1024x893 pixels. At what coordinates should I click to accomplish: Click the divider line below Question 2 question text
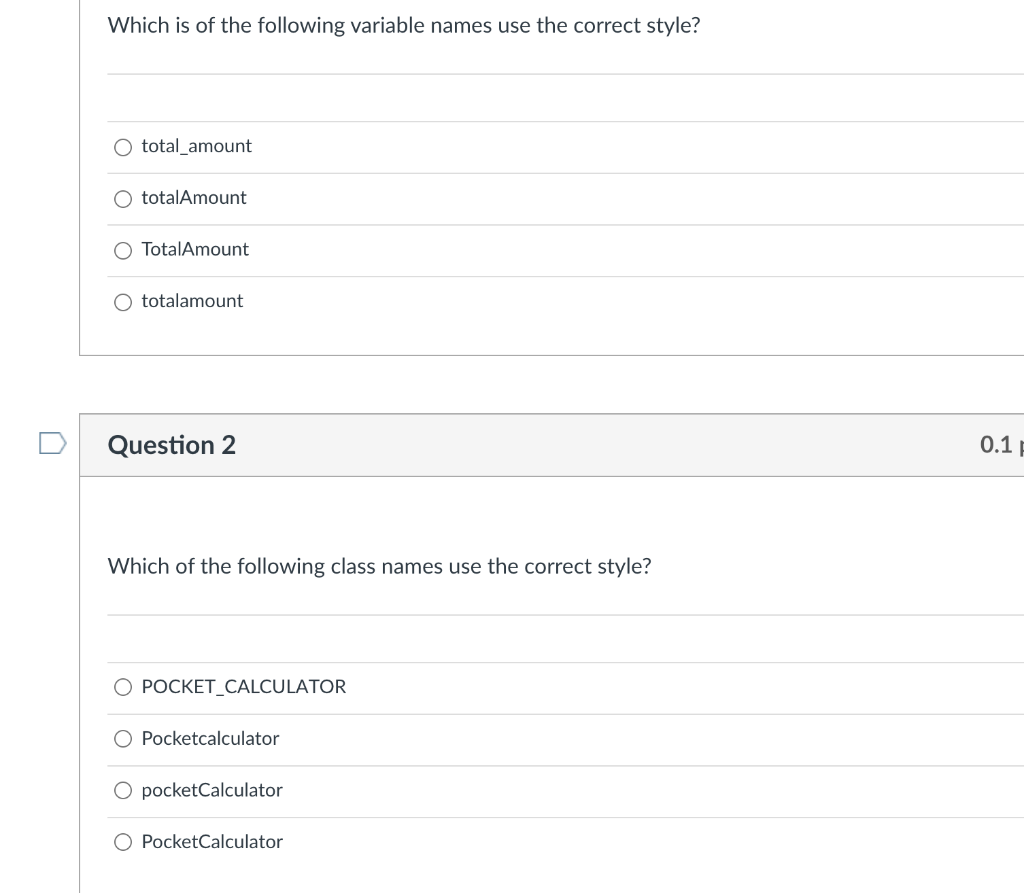pyautogui.click(x=560, y=612)
